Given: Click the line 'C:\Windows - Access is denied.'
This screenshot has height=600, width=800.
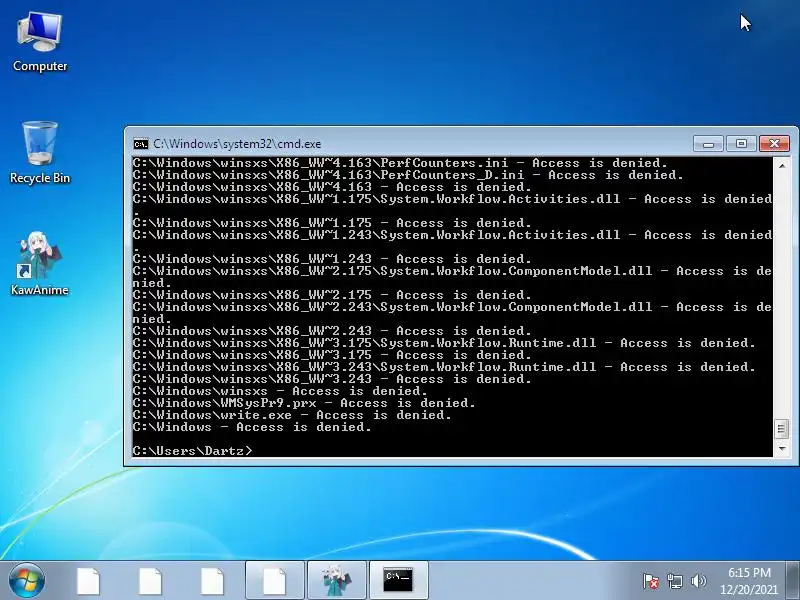Looking at the screenshot, I should pos(252,427).
